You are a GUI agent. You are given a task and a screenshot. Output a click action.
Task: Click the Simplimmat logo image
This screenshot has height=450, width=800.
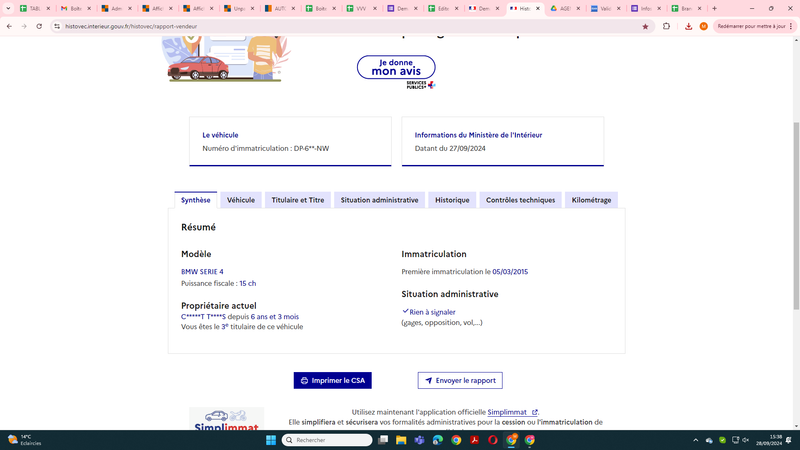coord(227,419)
